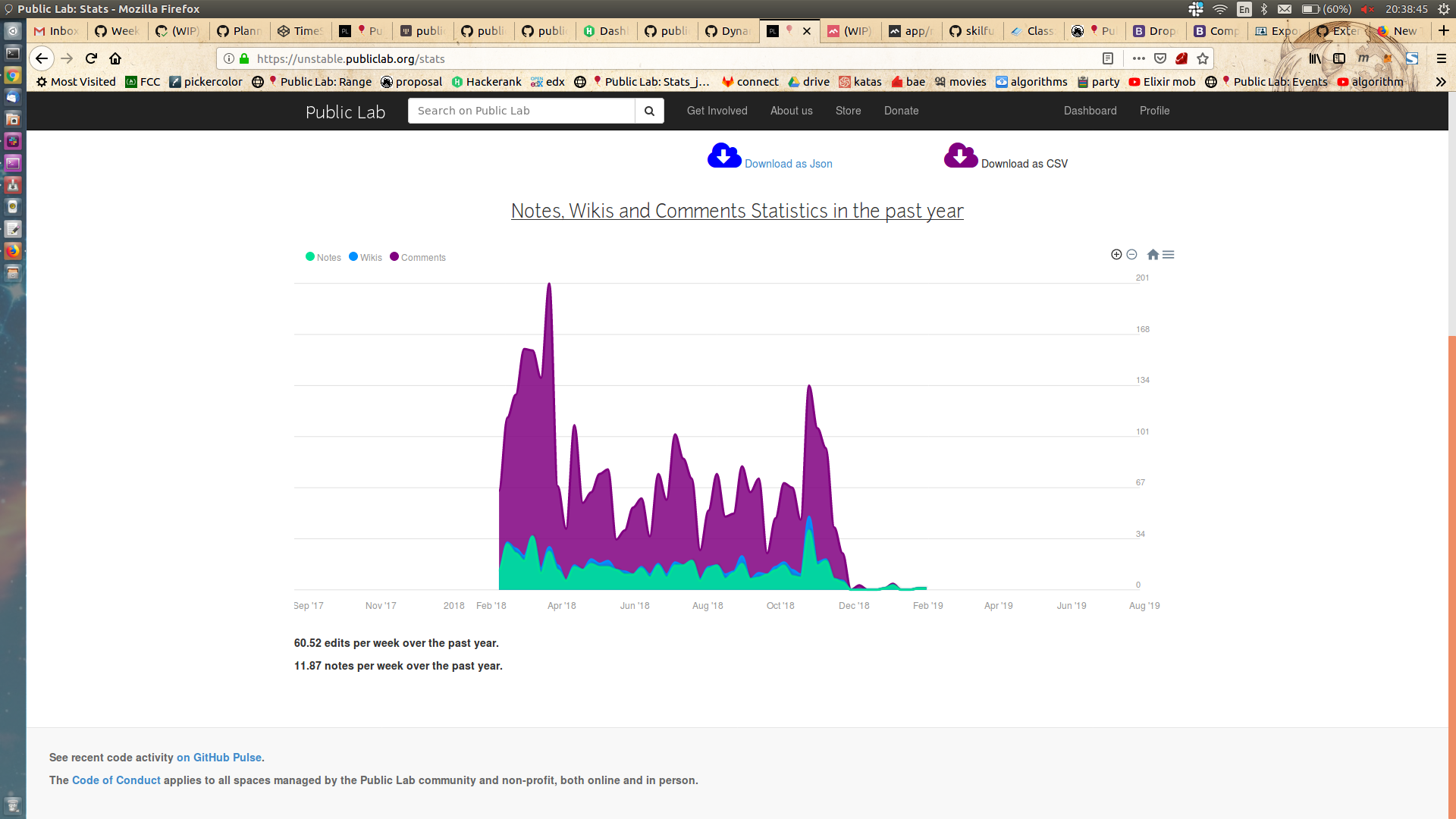Toggle the Wikis series in the chart legend
Screen dimensions: 1456x819
[365, 257]
